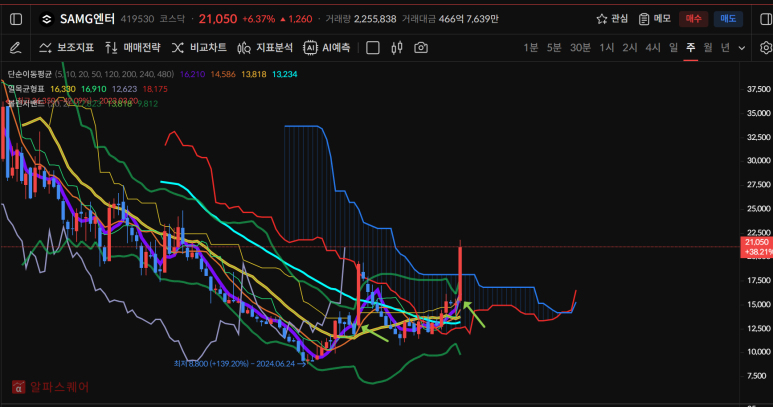
Task: Toggle the left sidebar panel icon
Action: pyautogui.click(x=16, y=19)
